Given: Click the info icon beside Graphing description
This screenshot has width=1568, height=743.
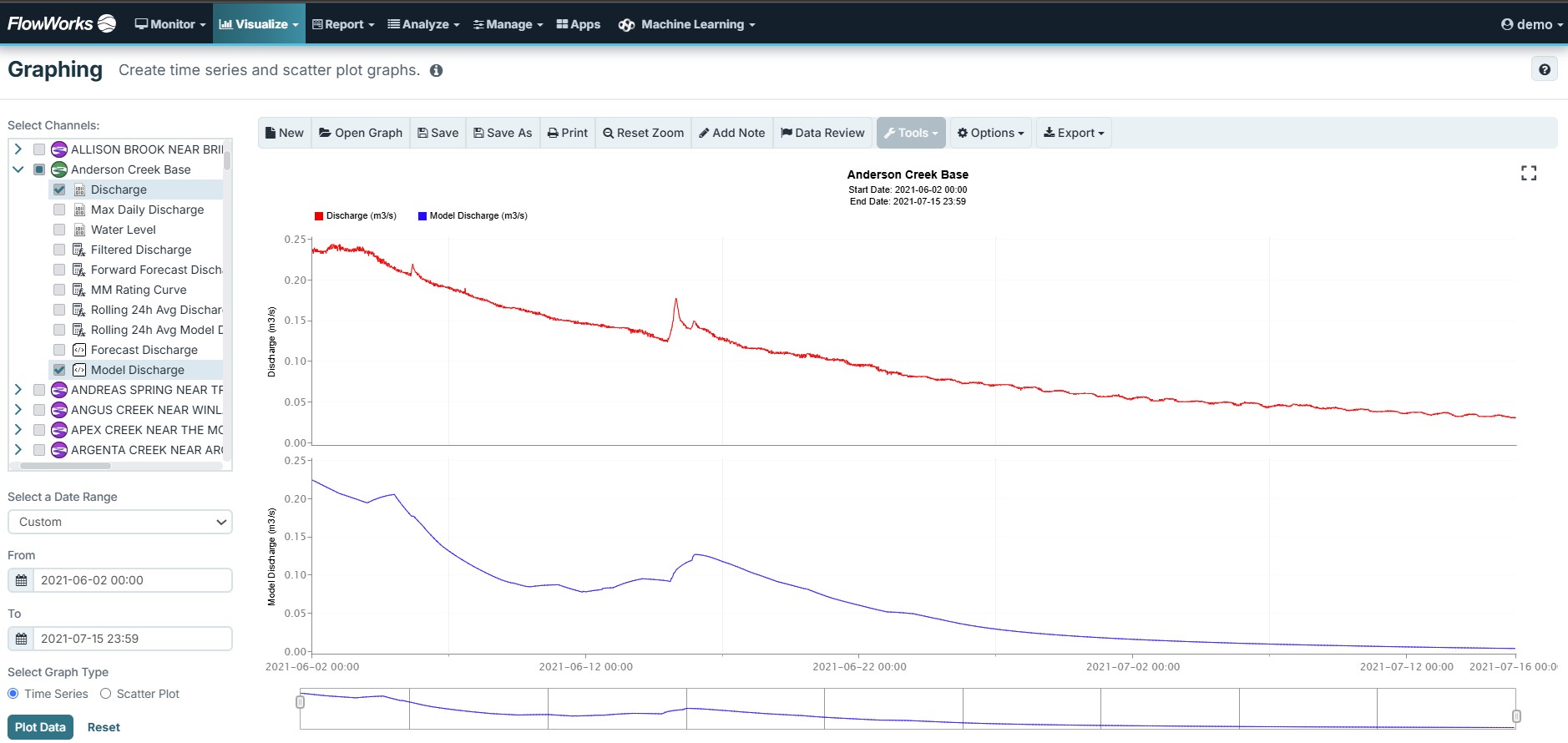Looking at the screenshot, I should coord(436,71).
